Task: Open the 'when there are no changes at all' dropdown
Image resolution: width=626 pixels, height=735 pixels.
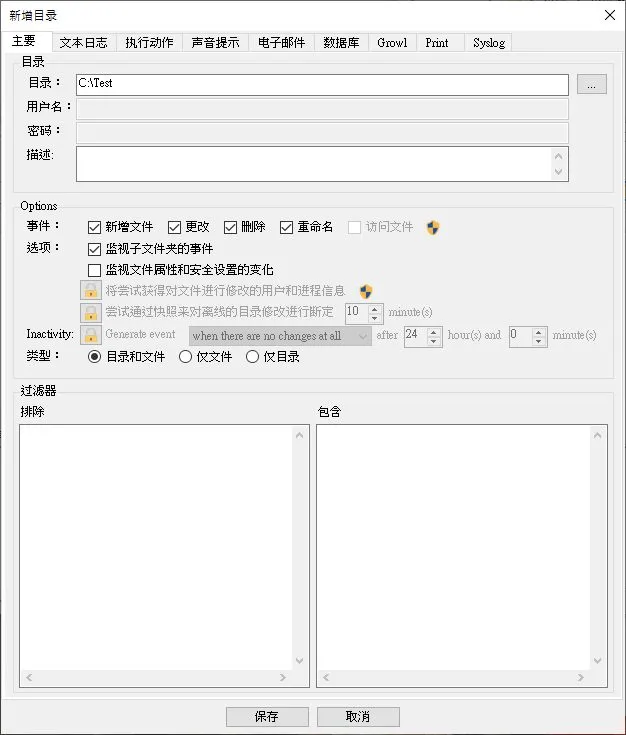Action: [x=280, y=336]
